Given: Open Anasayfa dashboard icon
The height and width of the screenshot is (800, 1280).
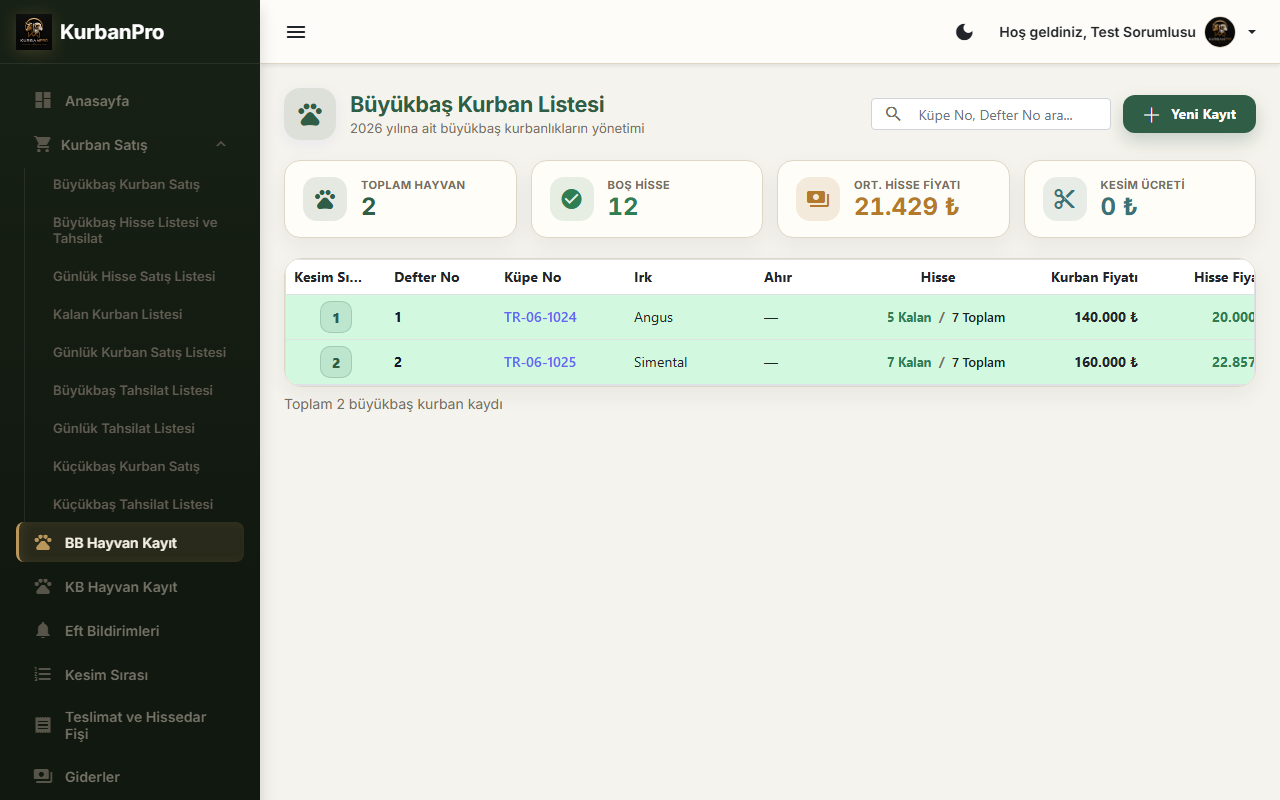Looking at the screenshot, I should [43, 101].
